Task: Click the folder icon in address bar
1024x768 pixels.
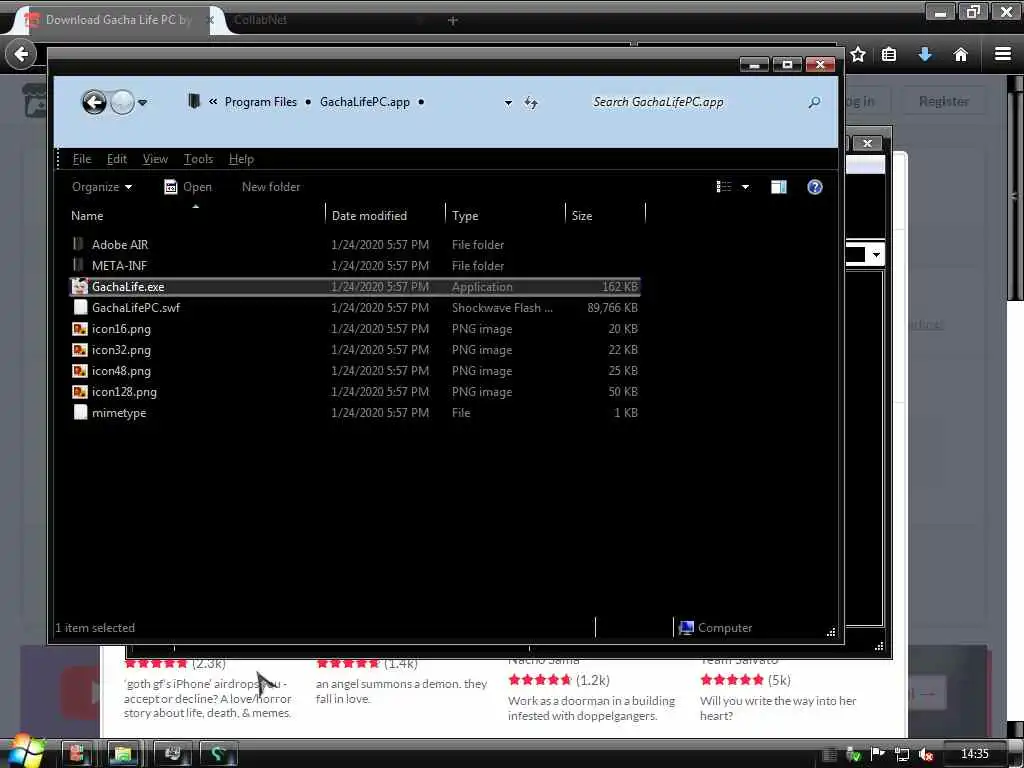Action: [x=193, y=101]
